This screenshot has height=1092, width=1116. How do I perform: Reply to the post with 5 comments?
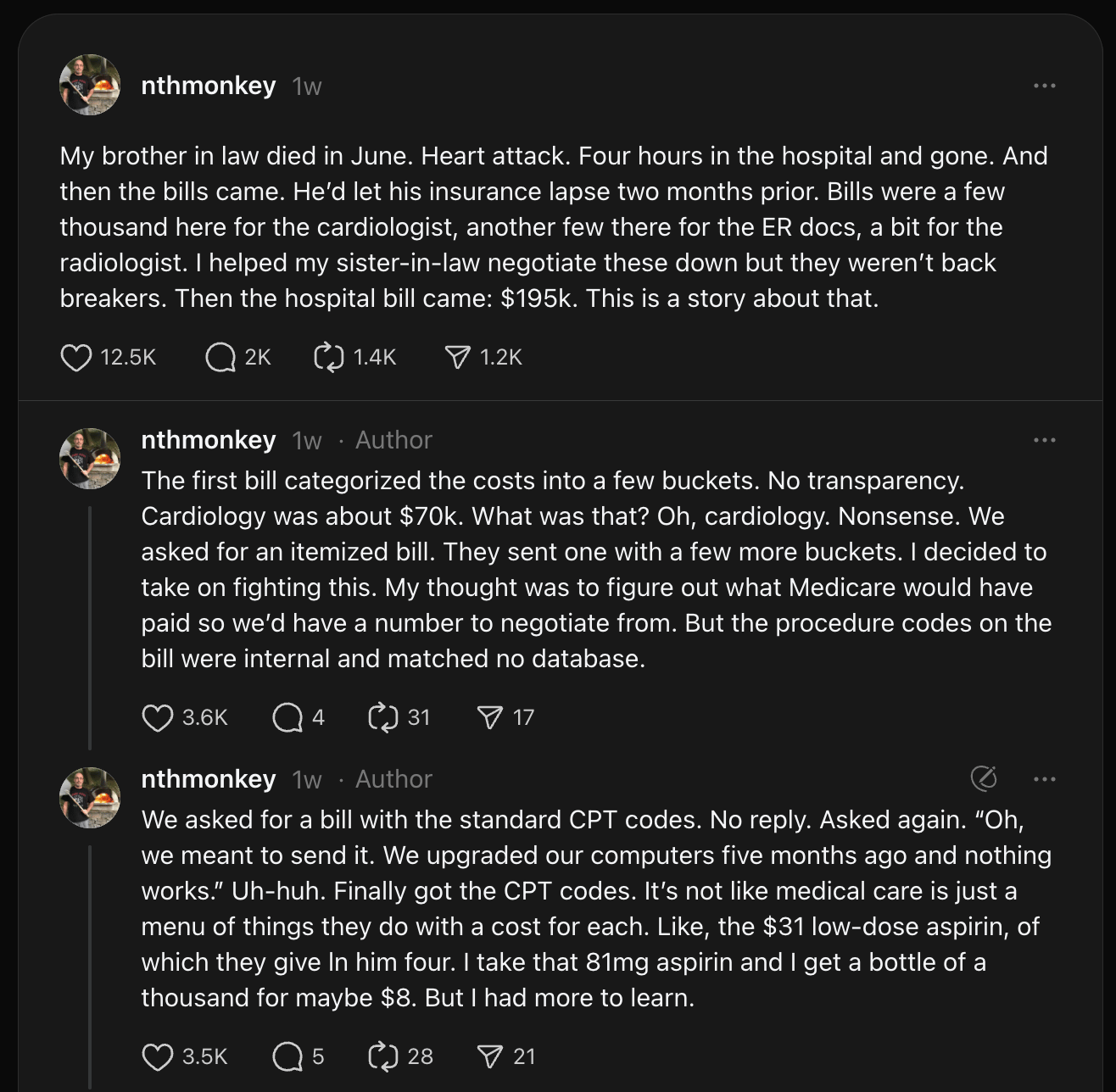(287, 1057)
